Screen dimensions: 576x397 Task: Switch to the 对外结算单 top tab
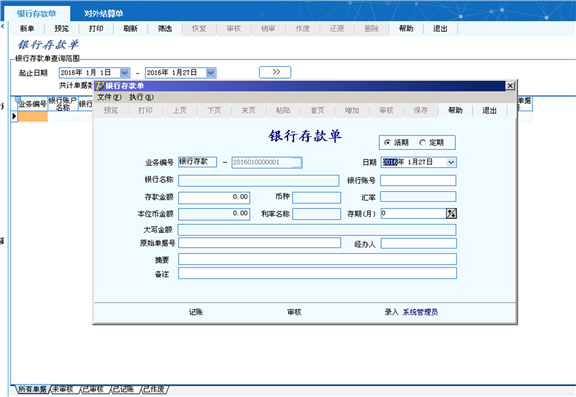point(104,14)
